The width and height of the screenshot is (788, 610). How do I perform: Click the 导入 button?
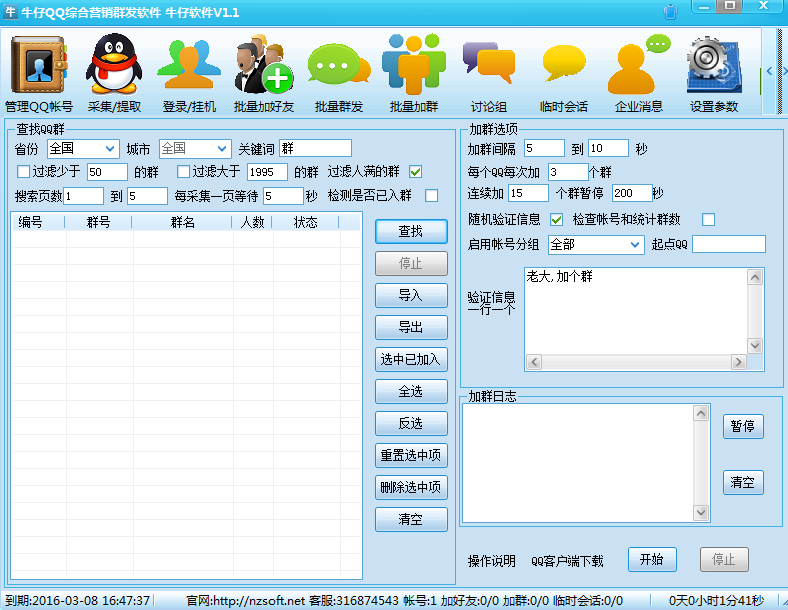pyautogui.click(x=411, y=295)
